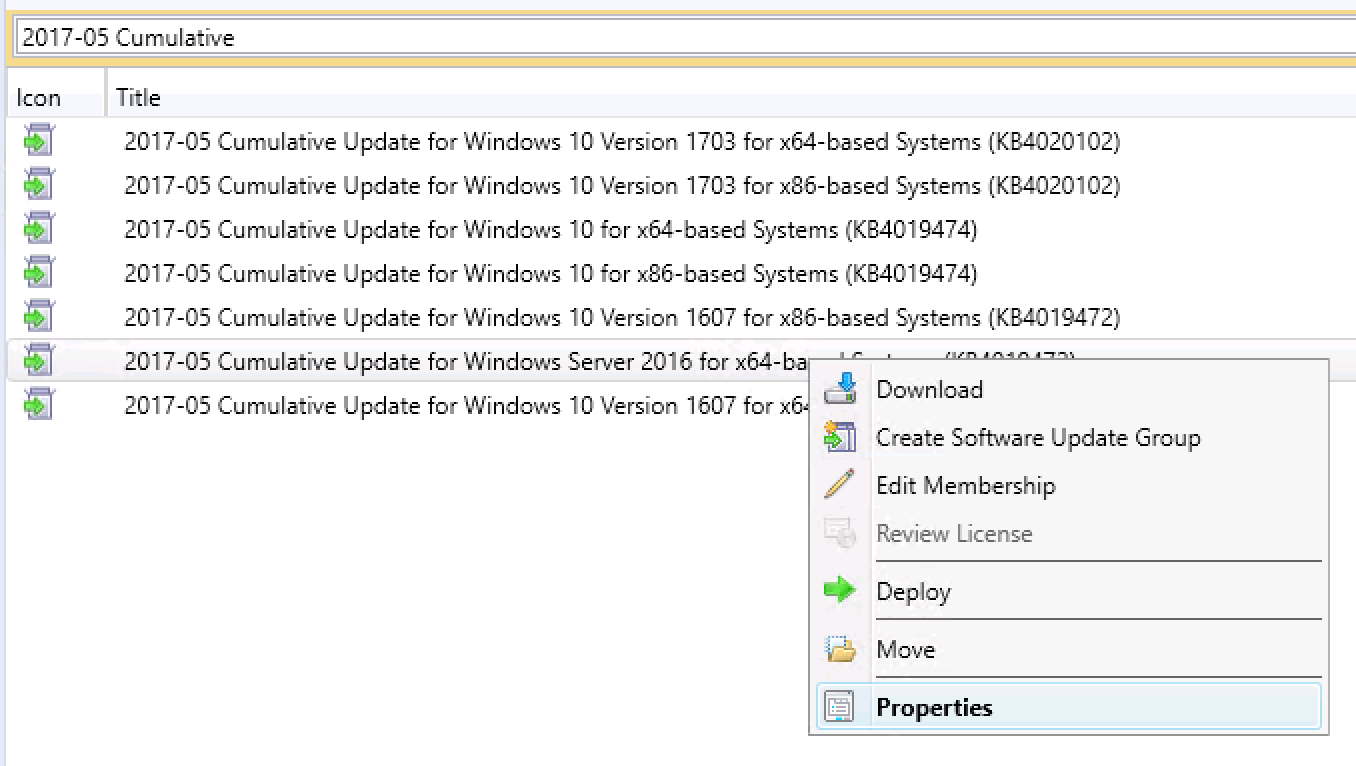Open Properties from the context menu
The height and width of the screenshot is (766, 1356).
tap(934, 707)
